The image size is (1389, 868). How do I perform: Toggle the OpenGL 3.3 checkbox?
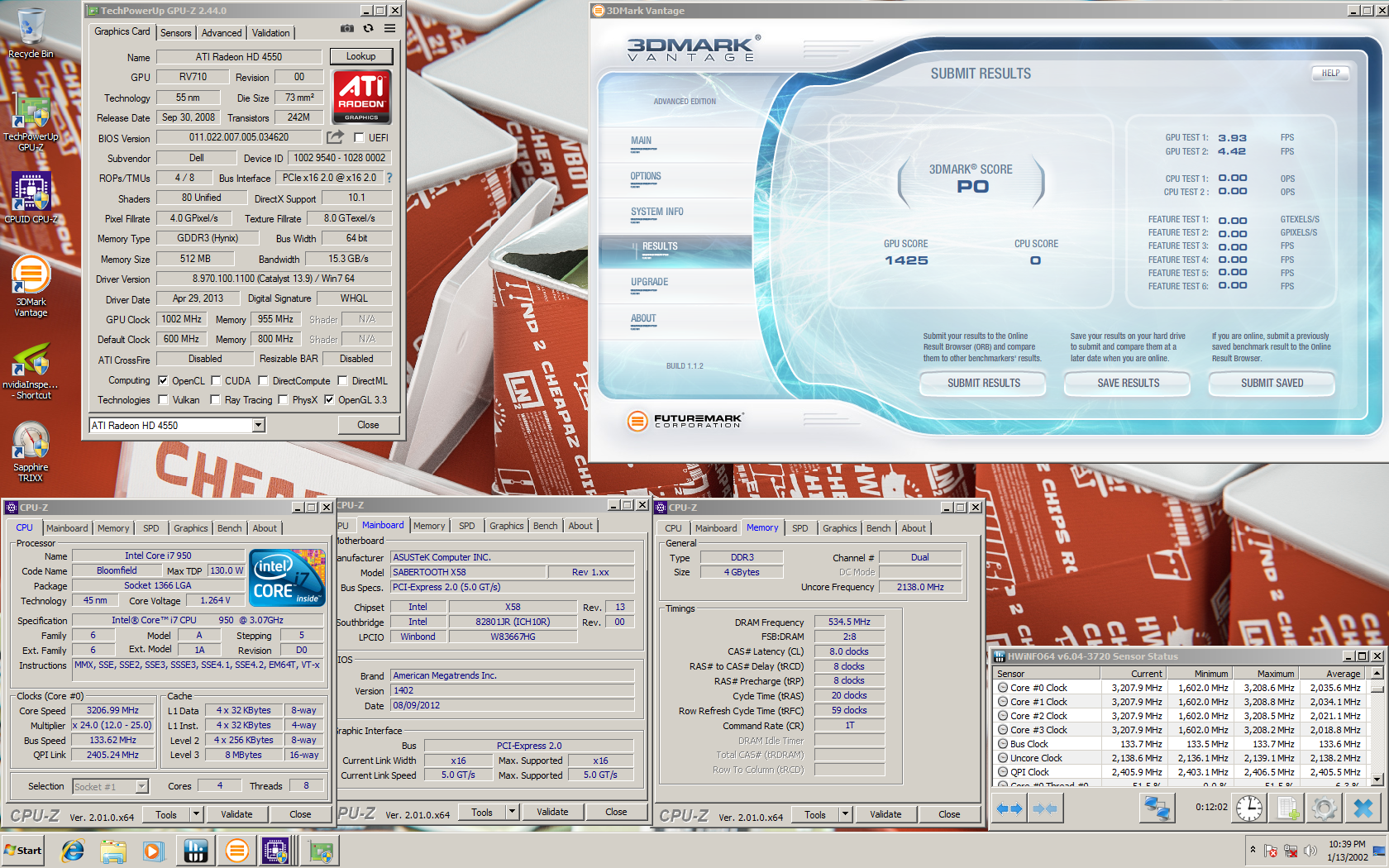coord(329,400)
